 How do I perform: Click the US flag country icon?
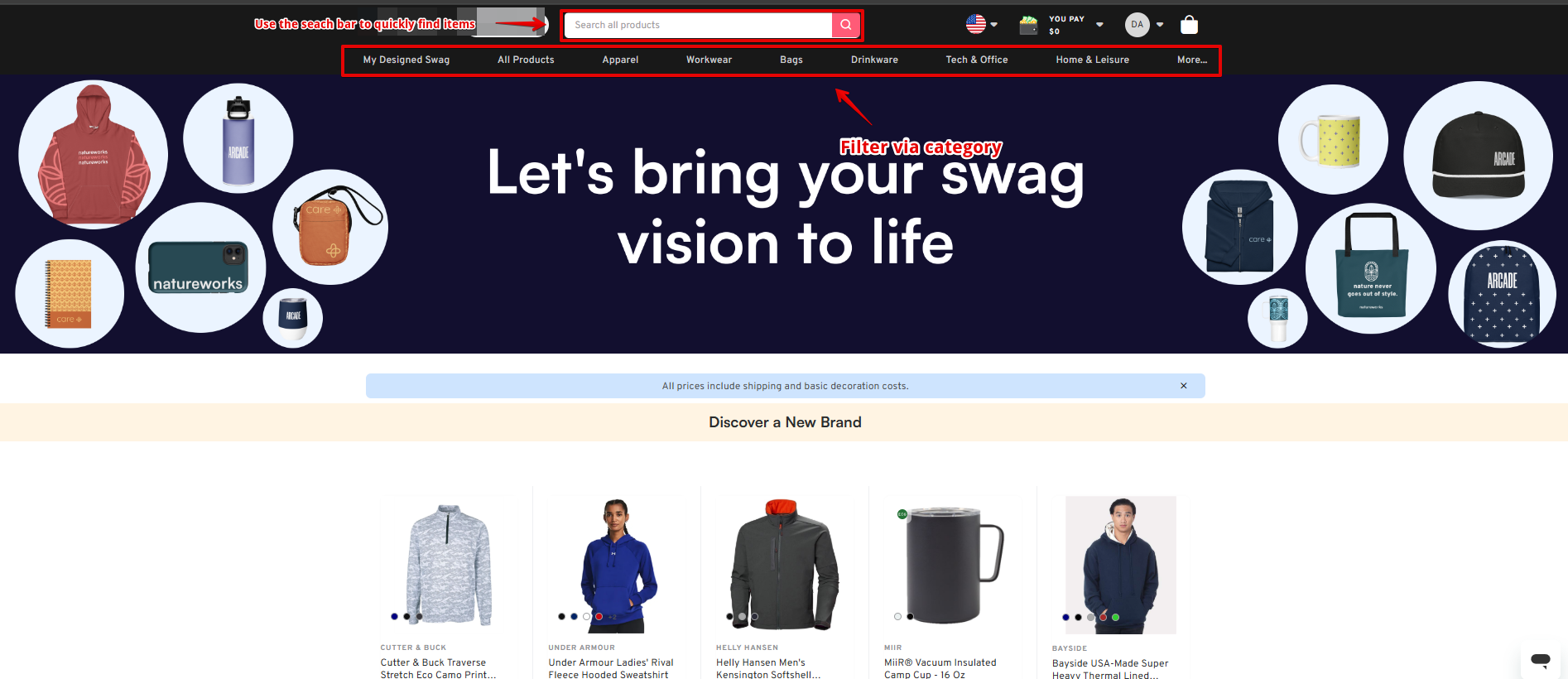tap(976, 25)
